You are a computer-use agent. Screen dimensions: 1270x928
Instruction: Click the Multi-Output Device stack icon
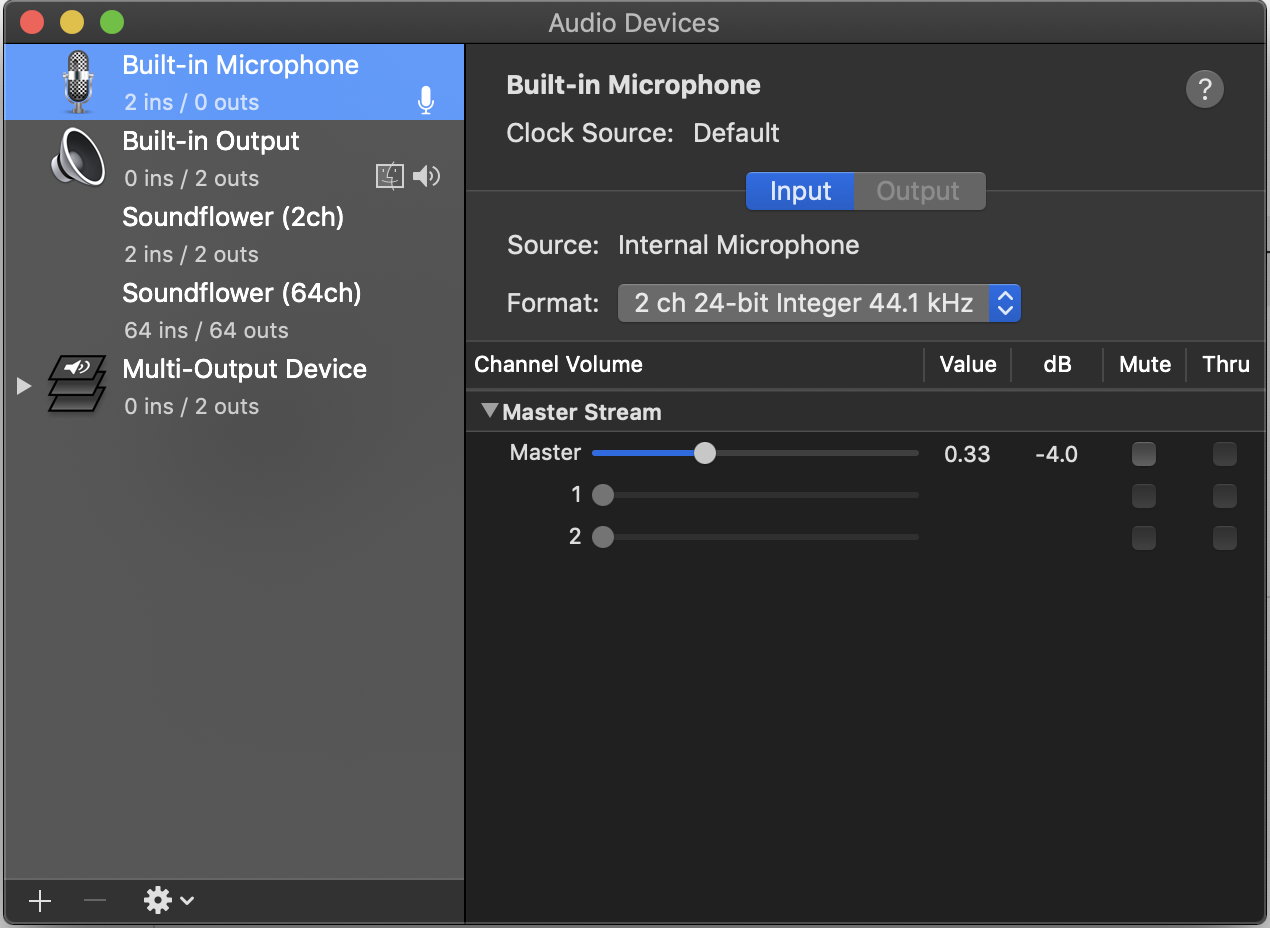(x=77, y=385)
